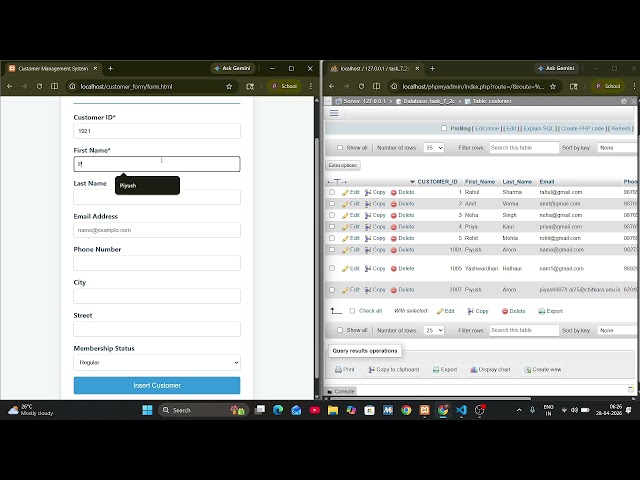Click Edit icon in Rahul row
The width and height of the screenshot is (640, 480).
pyautogui.click(x=345, y=192)
